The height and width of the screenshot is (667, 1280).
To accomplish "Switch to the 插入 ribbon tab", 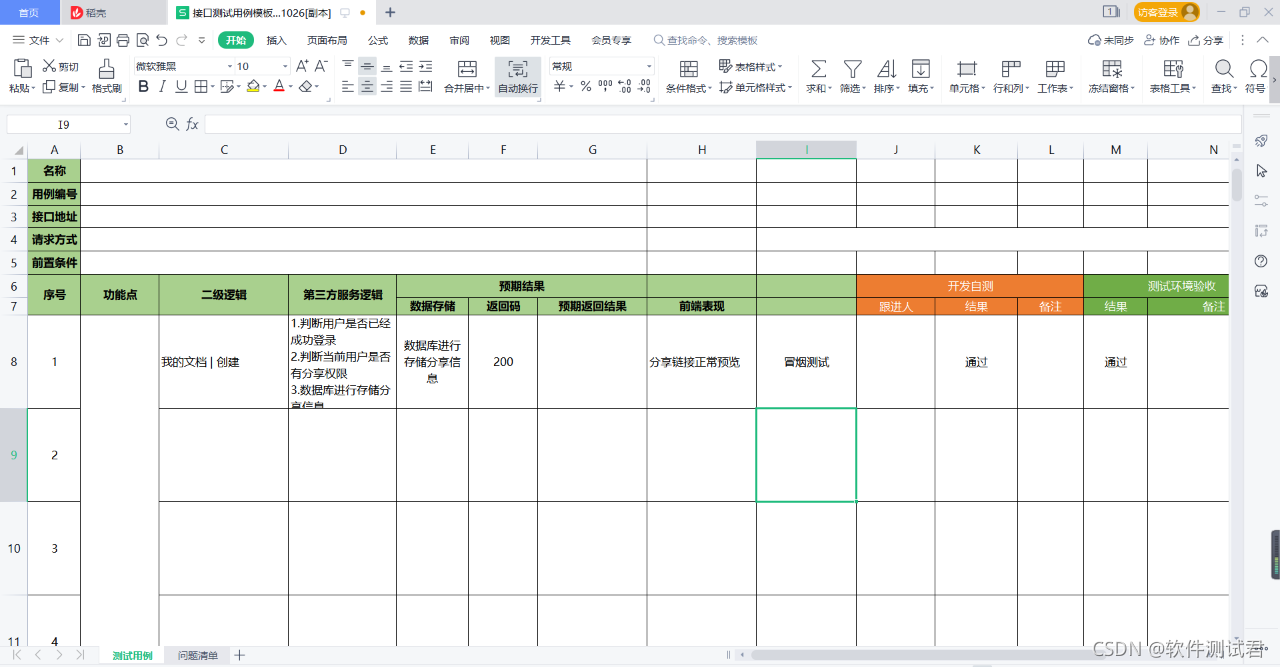I will pyautogui.click(x=276, y=40).
